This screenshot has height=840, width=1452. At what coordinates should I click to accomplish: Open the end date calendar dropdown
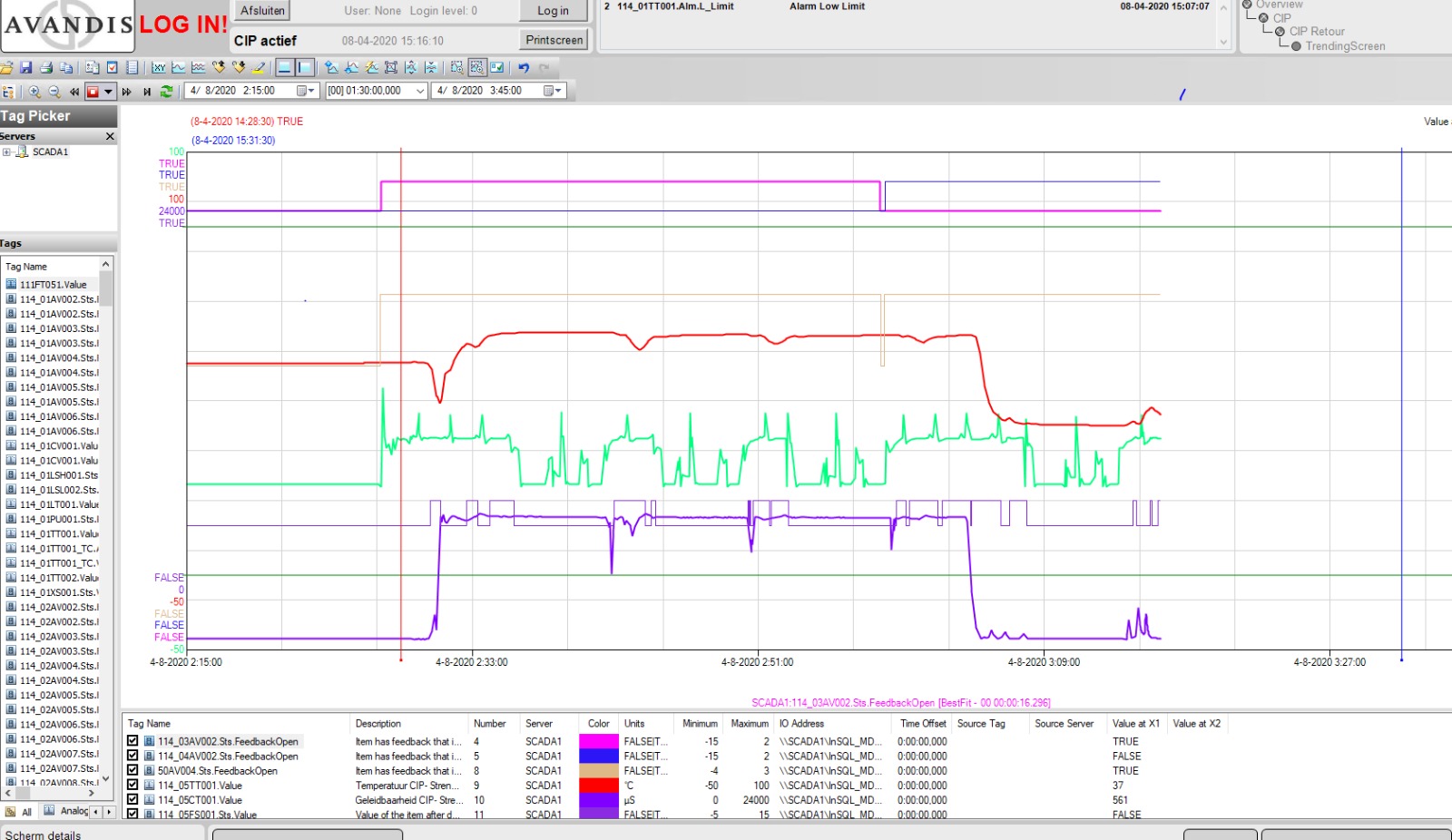[554, 91]
